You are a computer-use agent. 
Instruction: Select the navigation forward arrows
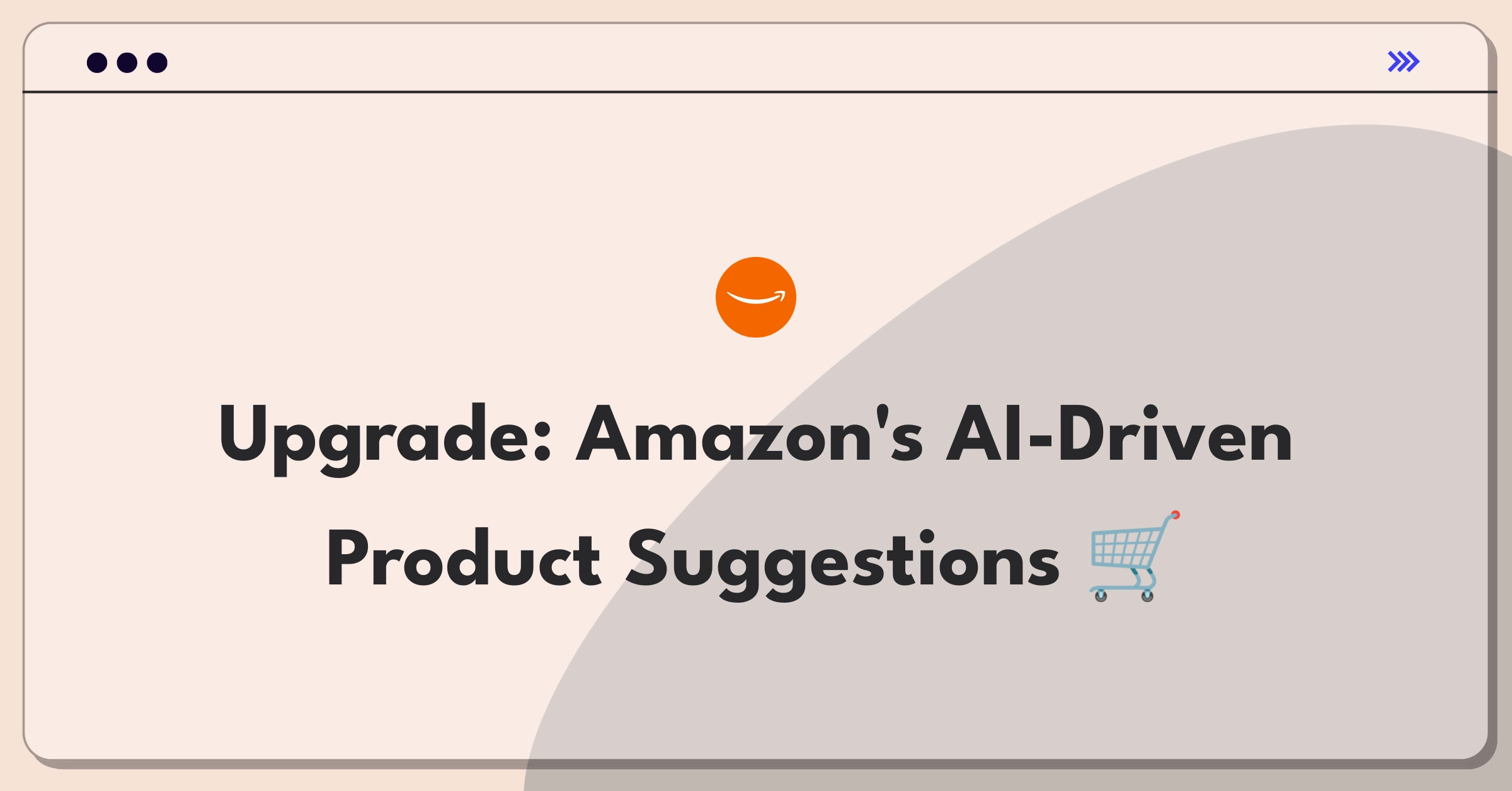pyautogui.click(x=1404, y=63)
